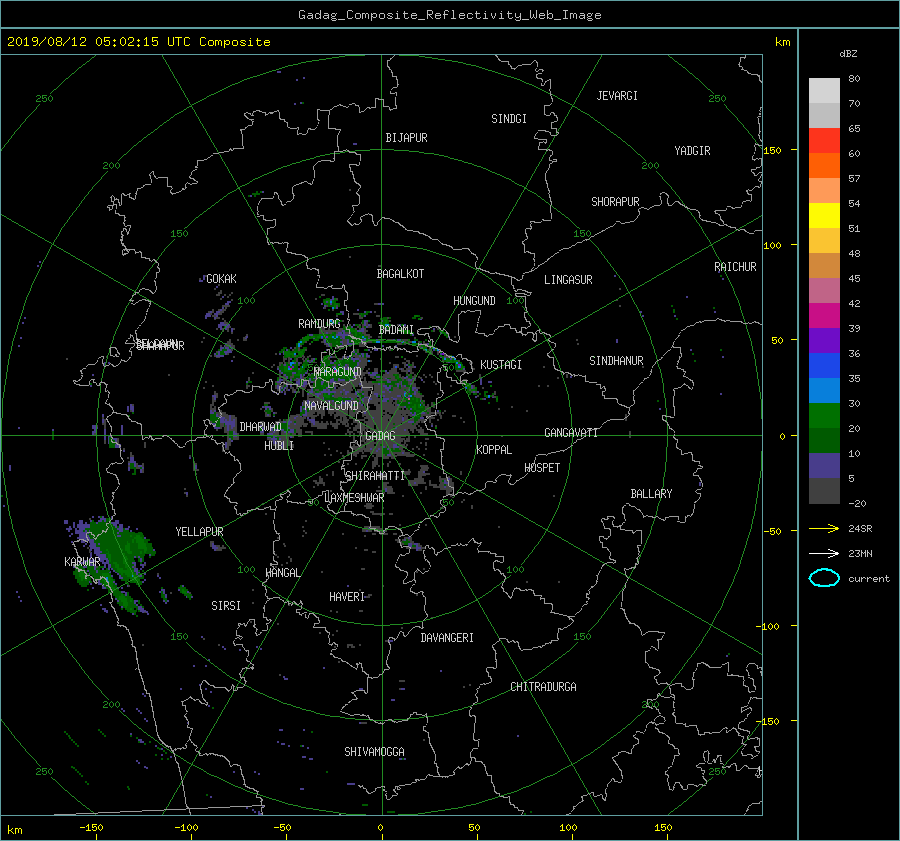Click the Gadag_Composite_Reflectivity_Web_Image title

tap(449, 15)
